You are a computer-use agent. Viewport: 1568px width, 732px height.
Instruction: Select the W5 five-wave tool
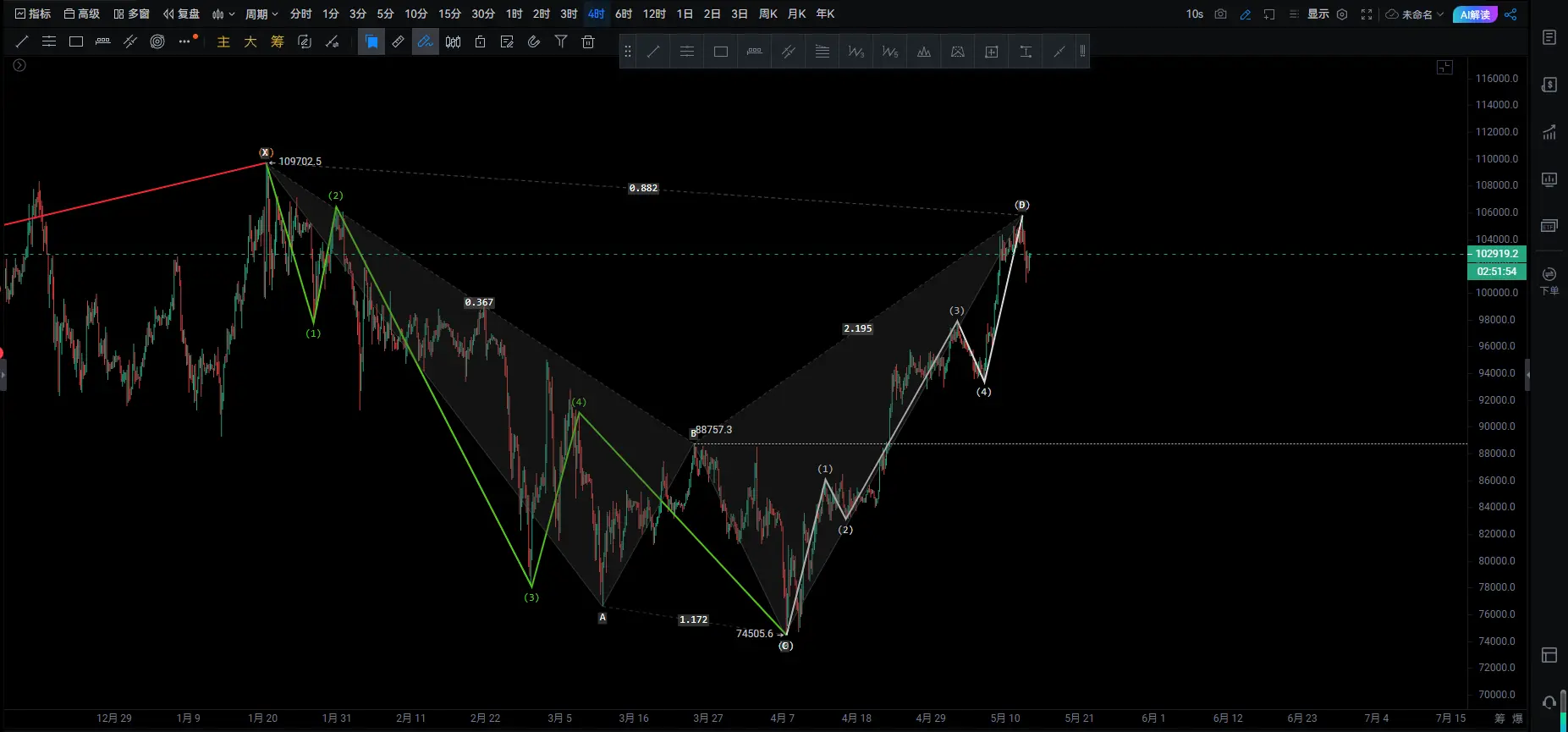click(x=890, y=52)
